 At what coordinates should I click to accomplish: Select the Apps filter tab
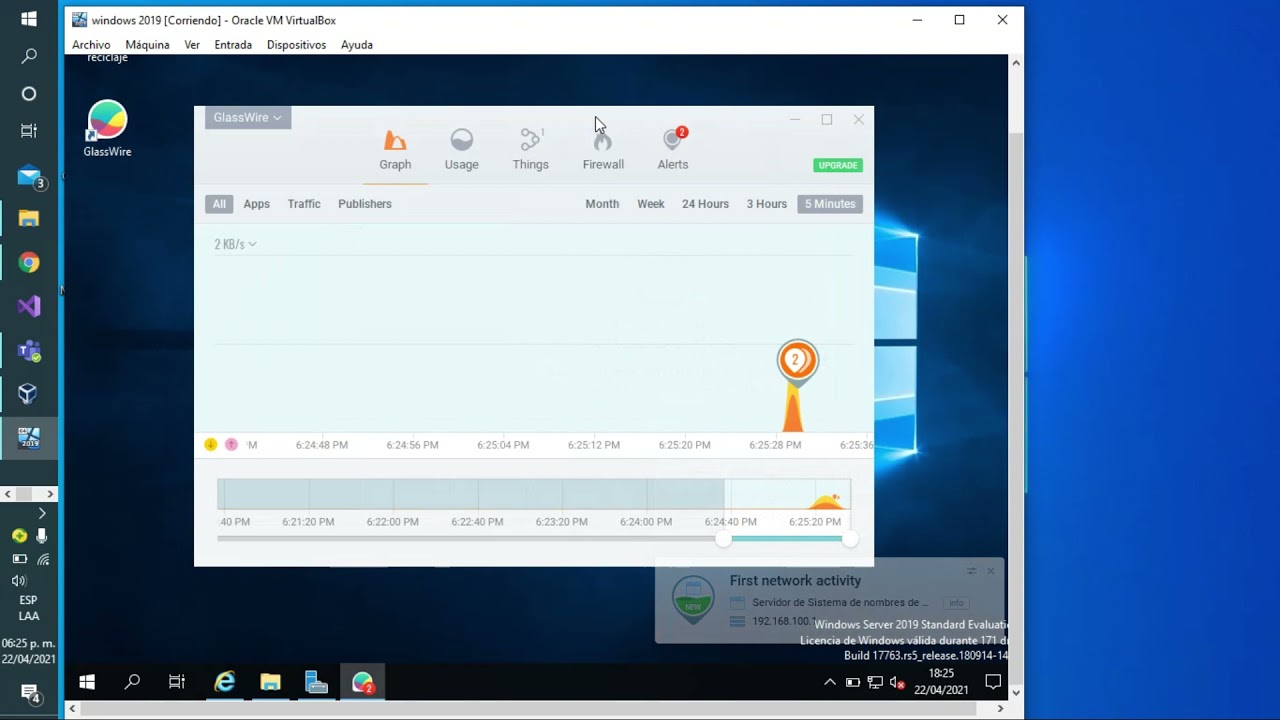click(x=256, y=204)
